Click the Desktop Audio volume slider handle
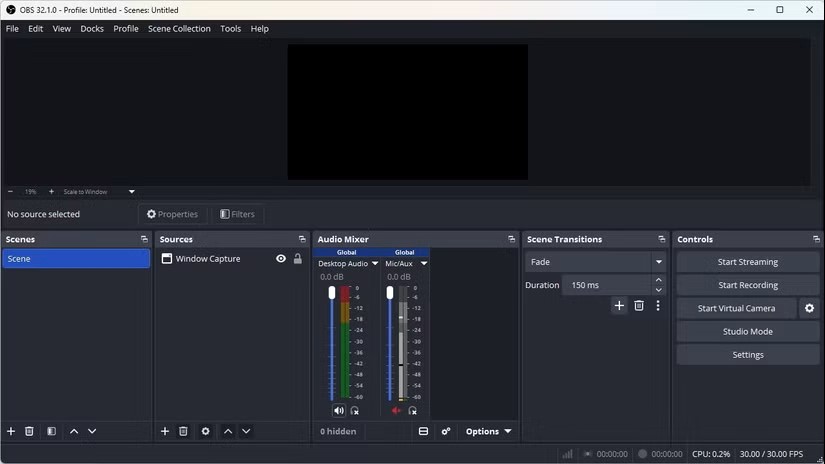Screen dimensions: 825x464 point(332,293)
